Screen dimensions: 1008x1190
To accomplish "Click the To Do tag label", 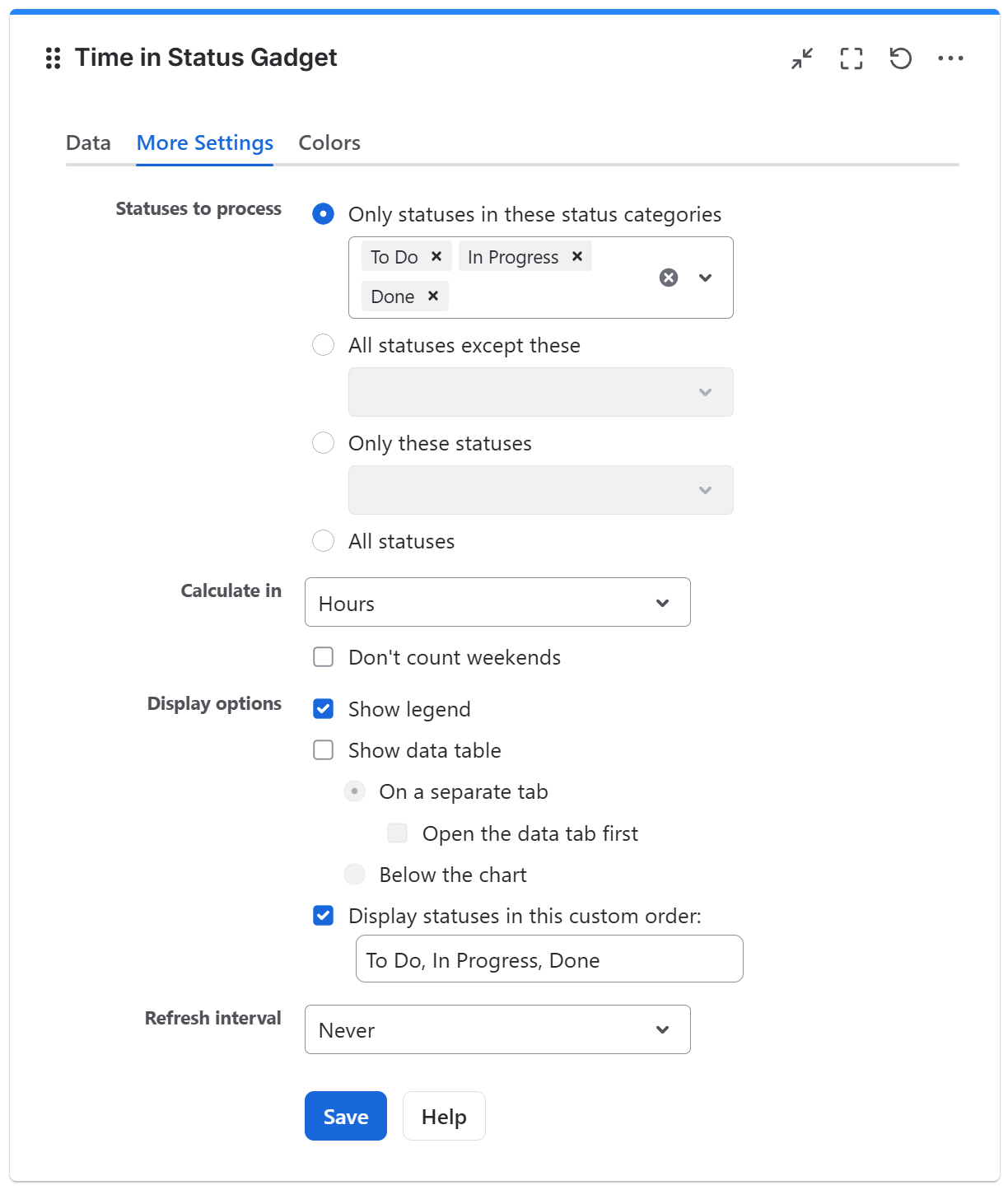I will [x=394, y=257].
